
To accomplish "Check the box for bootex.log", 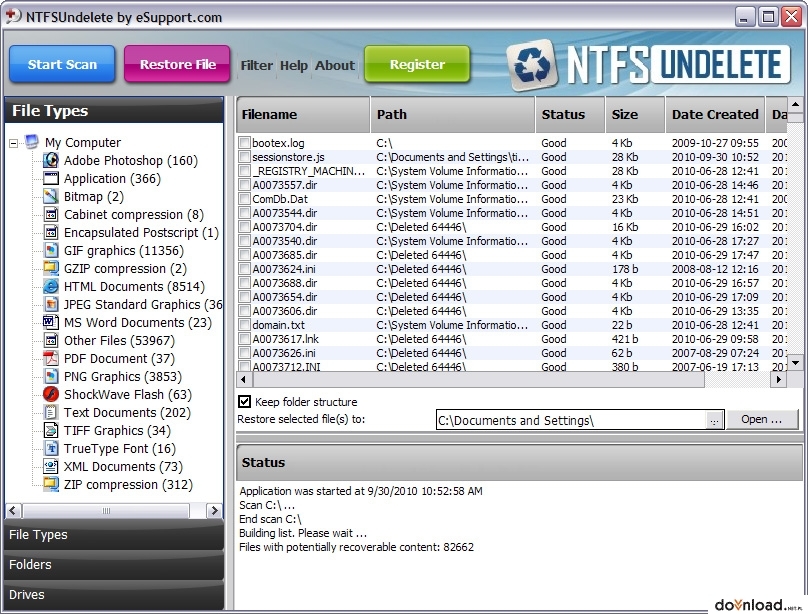I will point(244,143).
